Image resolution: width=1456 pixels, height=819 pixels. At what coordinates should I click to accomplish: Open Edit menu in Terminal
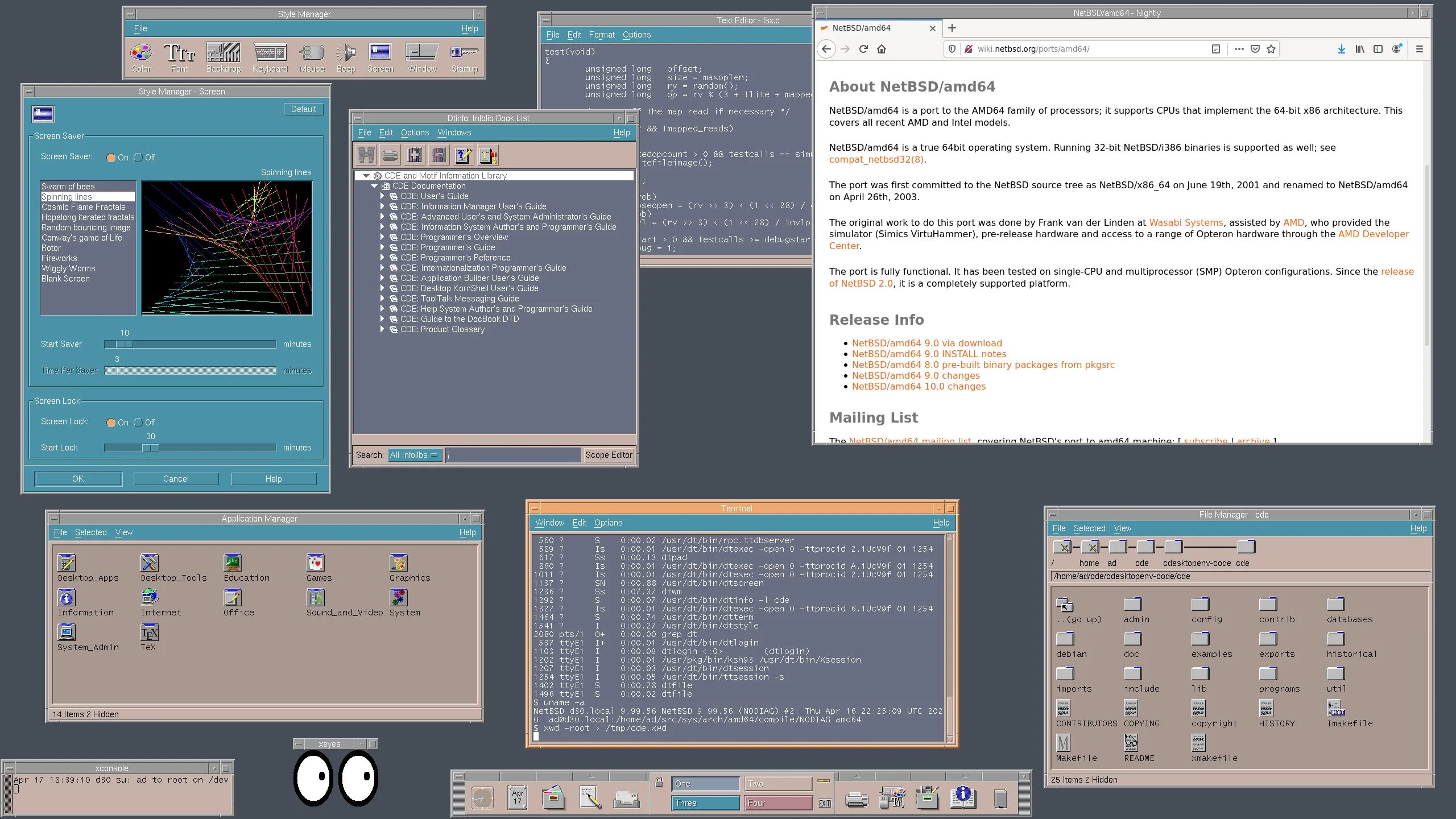point(579,523)
